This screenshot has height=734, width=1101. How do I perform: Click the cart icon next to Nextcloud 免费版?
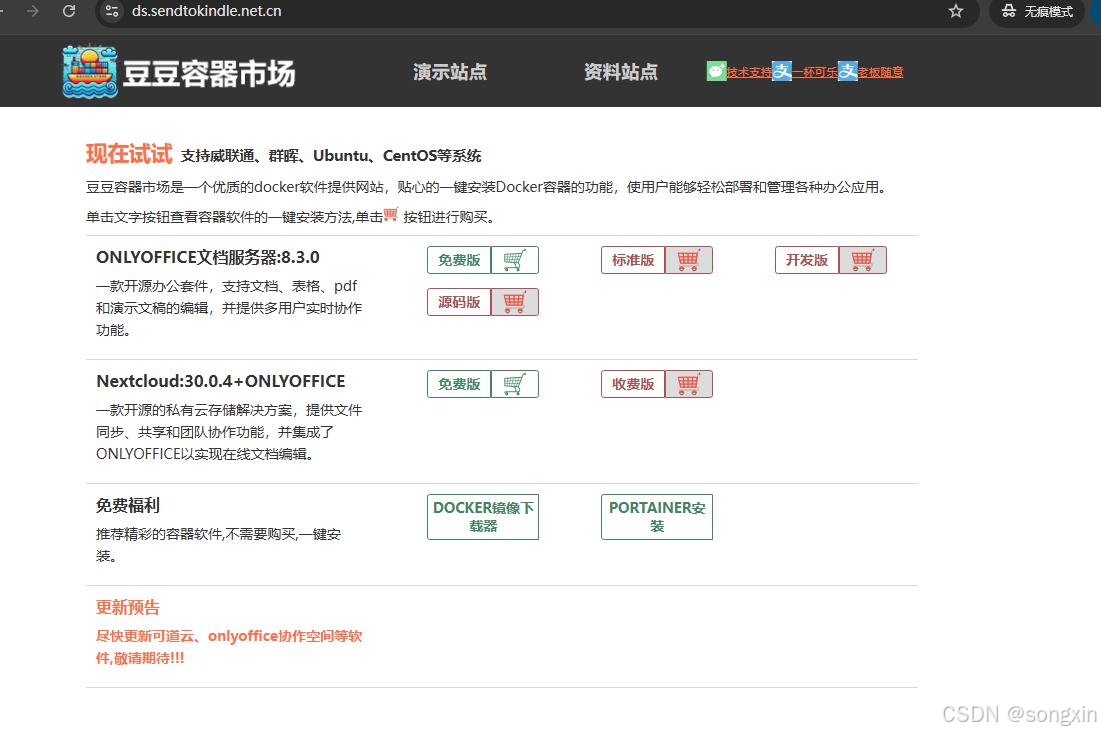(x=515, y=384)
